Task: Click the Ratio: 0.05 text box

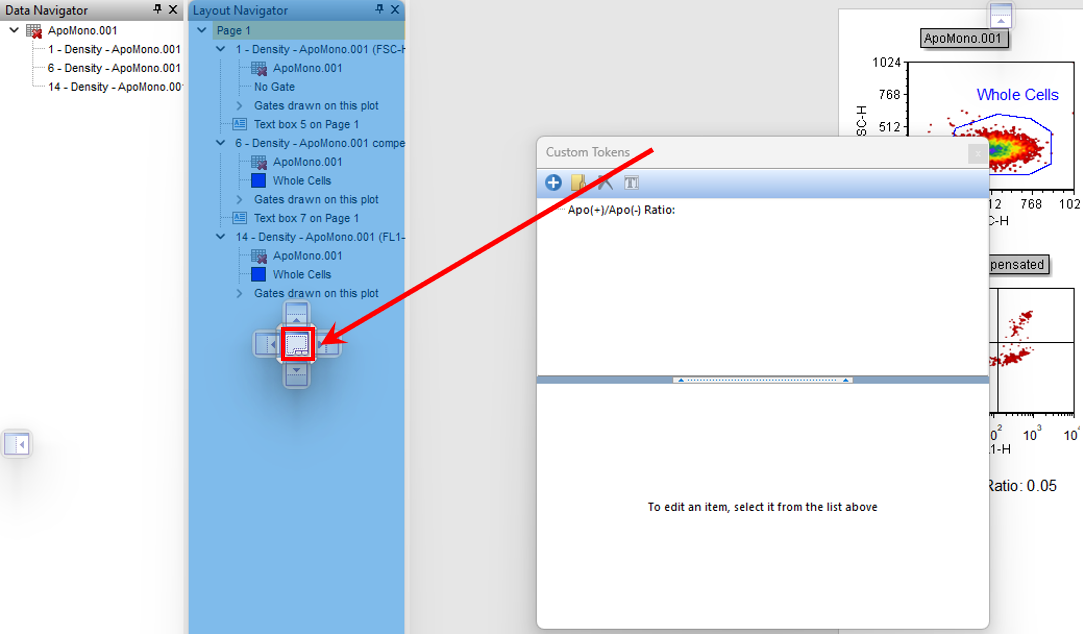Action: click(x=1022, y=486)
